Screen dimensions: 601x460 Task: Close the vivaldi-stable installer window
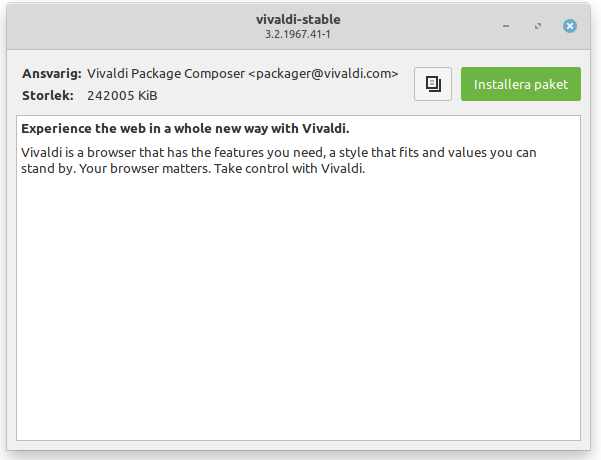coord(570,25)
